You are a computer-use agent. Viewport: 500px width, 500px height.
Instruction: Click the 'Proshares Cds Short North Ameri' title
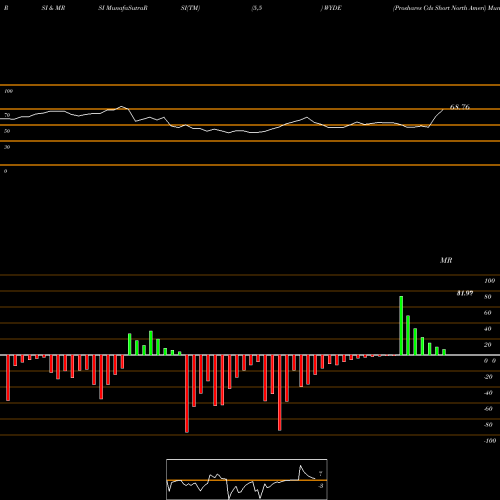(x=439, y=8)
